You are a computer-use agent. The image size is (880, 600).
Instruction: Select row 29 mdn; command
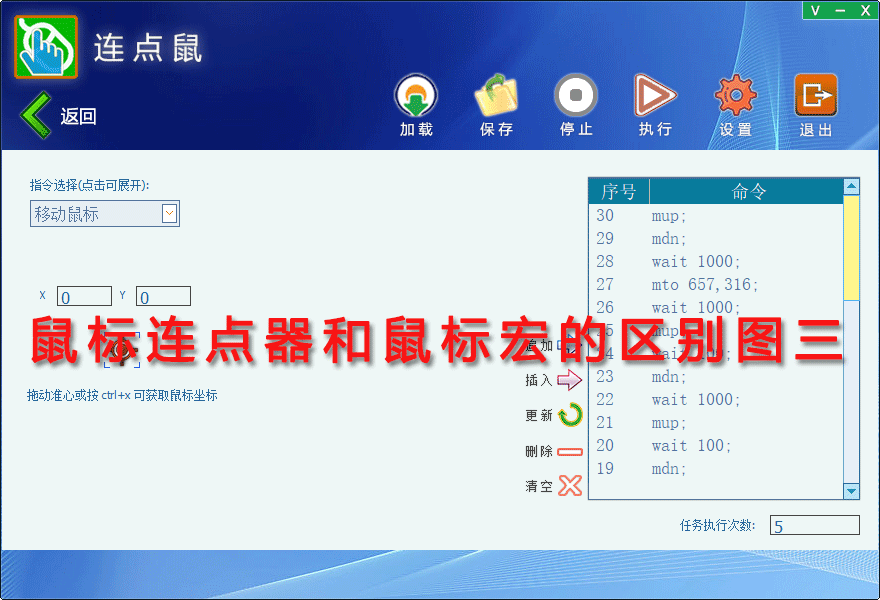716,239
